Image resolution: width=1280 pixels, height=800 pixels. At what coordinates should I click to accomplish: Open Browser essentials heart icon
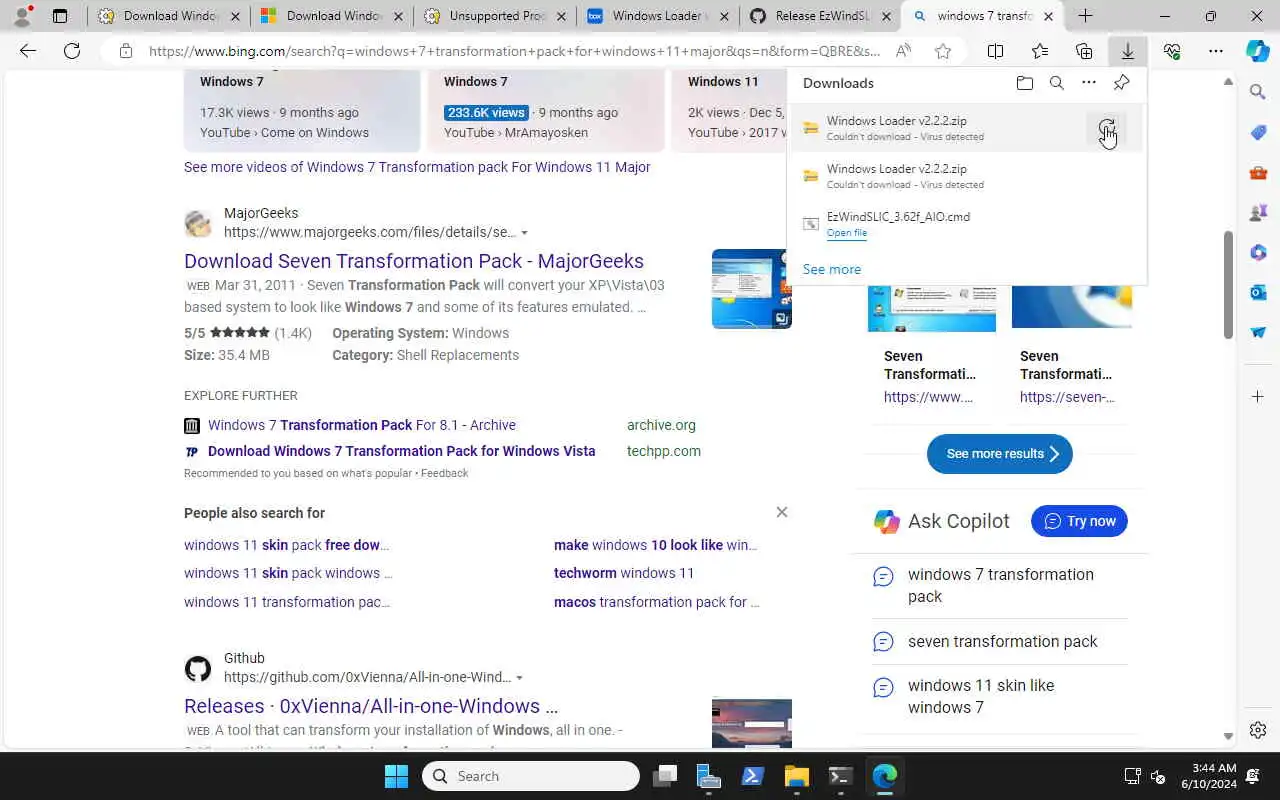tap(1172, 51)
